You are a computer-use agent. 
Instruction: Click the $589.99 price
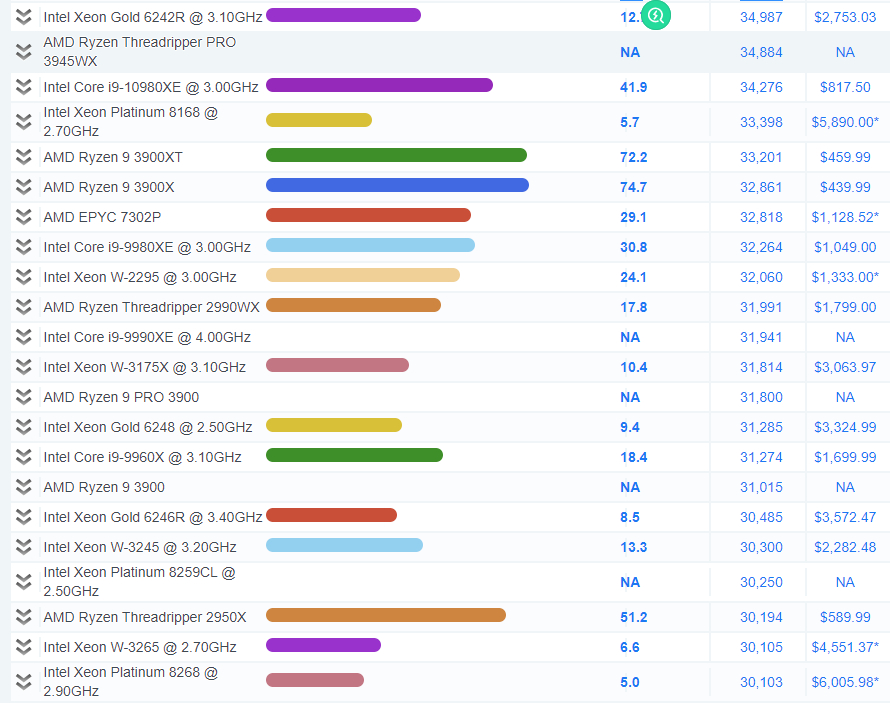(845, 617)
